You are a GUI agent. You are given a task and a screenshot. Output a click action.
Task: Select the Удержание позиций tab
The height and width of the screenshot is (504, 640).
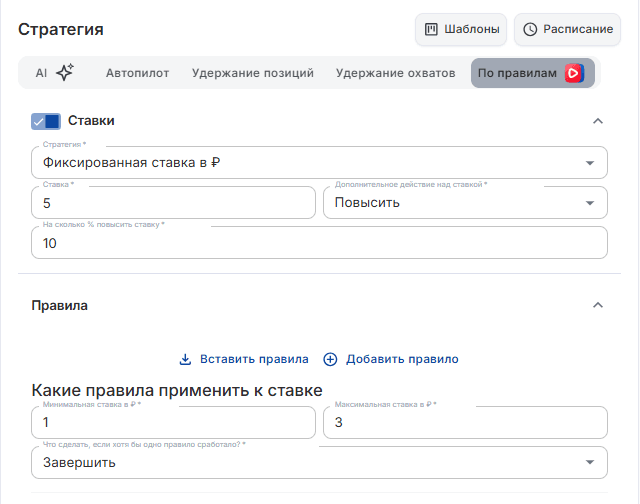click(253, 73)
